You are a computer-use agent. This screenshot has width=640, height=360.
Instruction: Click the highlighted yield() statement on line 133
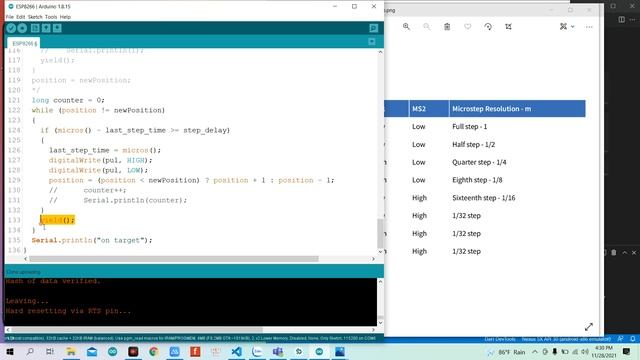coord(58,220)
